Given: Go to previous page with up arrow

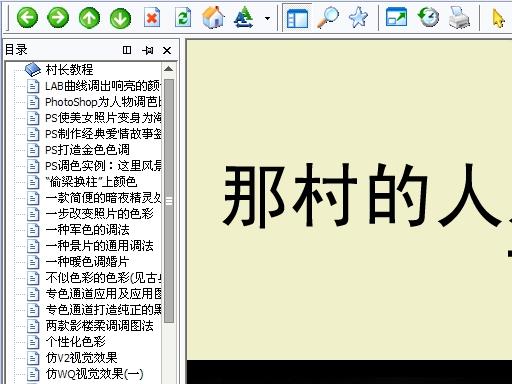Looking at the screenshot, I should click(x=89, y=17).
